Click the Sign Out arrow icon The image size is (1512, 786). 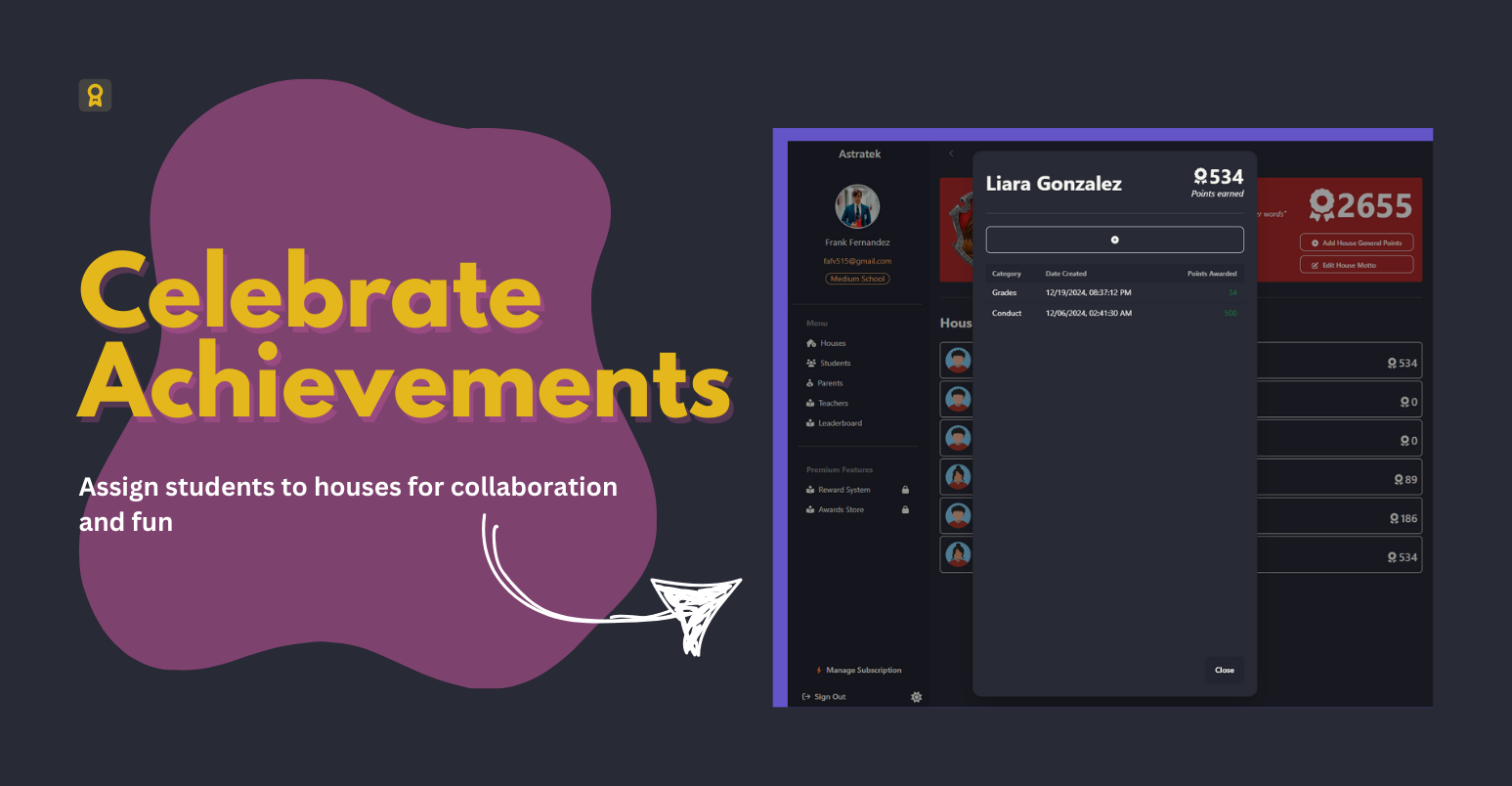tap(806, 697)
